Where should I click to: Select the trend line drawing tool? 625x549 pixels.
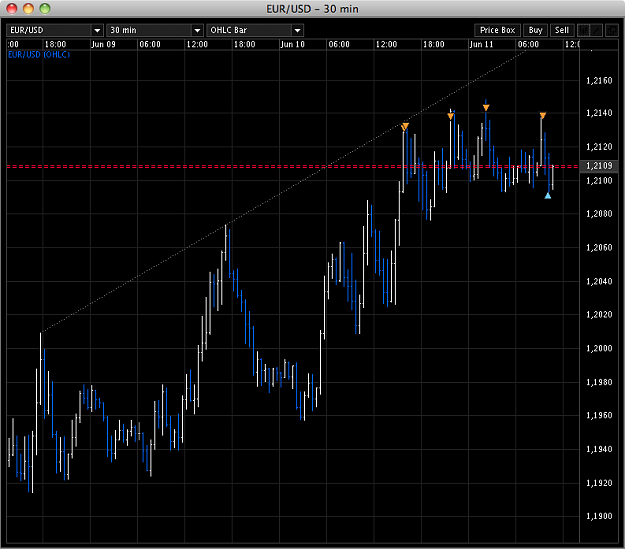(596, 30)
